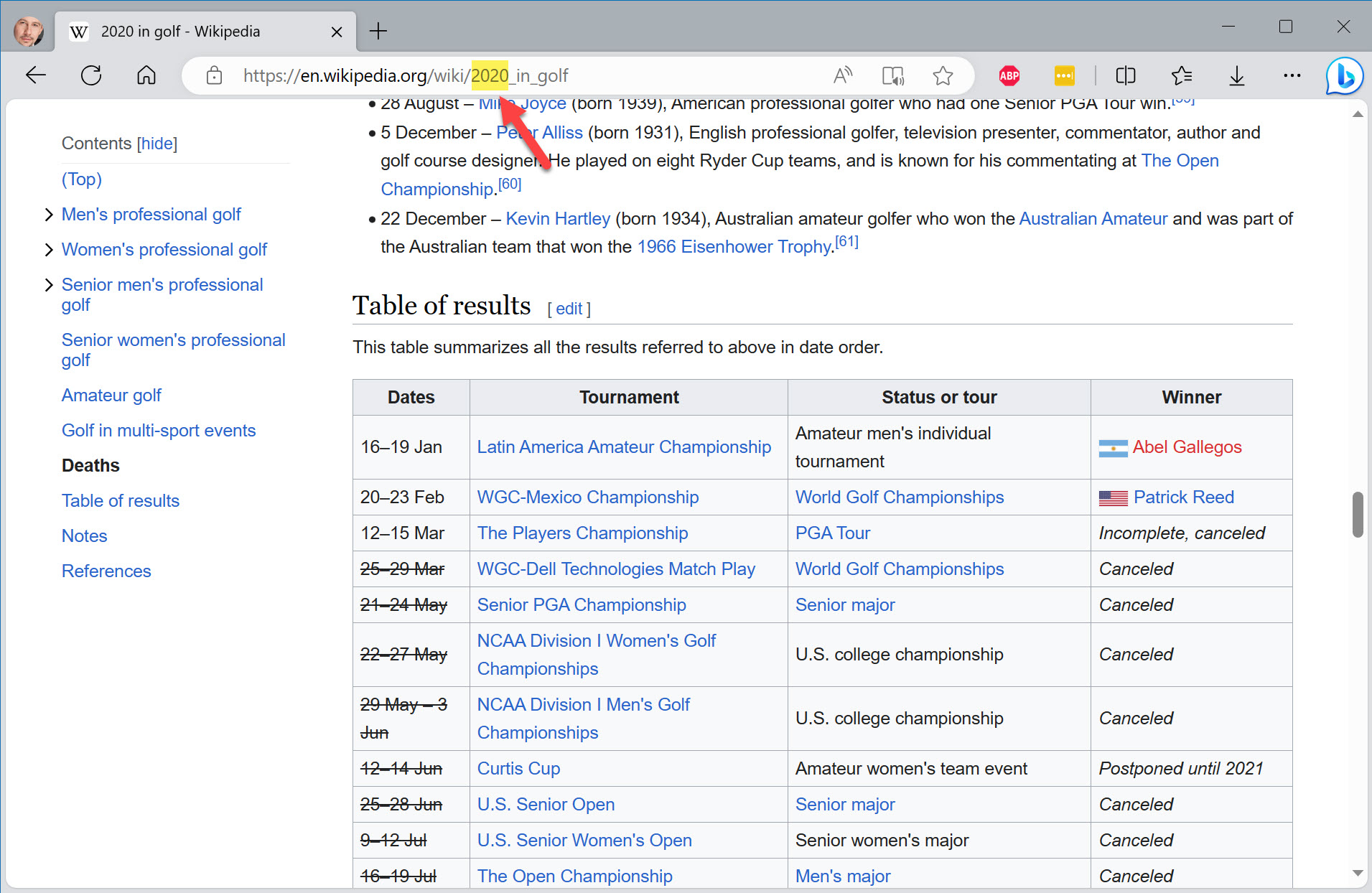Open the yellow extension icon

coord(1065,75)
